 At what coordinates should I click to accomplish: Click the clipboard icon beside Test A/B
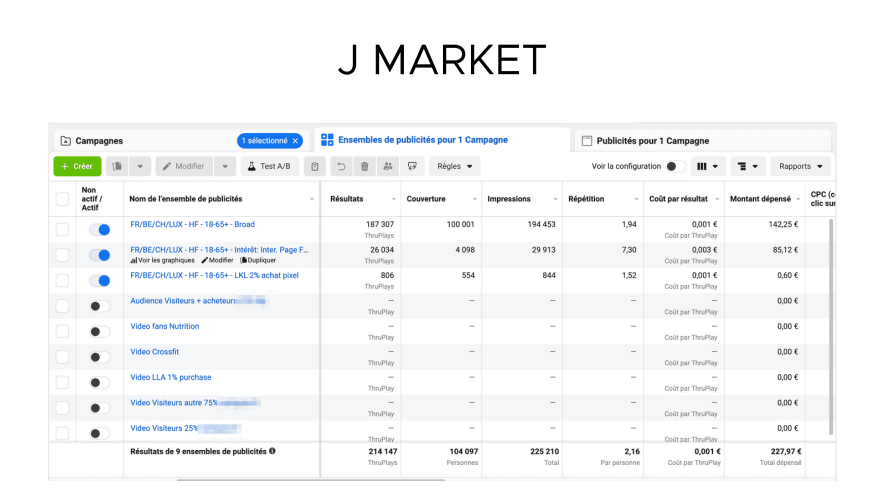(315, 166)
